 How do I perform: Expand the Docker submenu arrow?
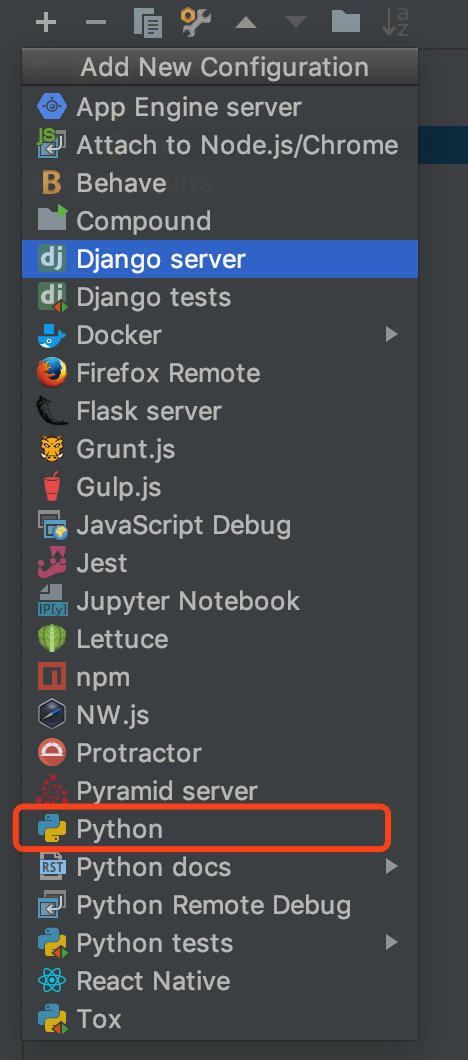[392, 334]
